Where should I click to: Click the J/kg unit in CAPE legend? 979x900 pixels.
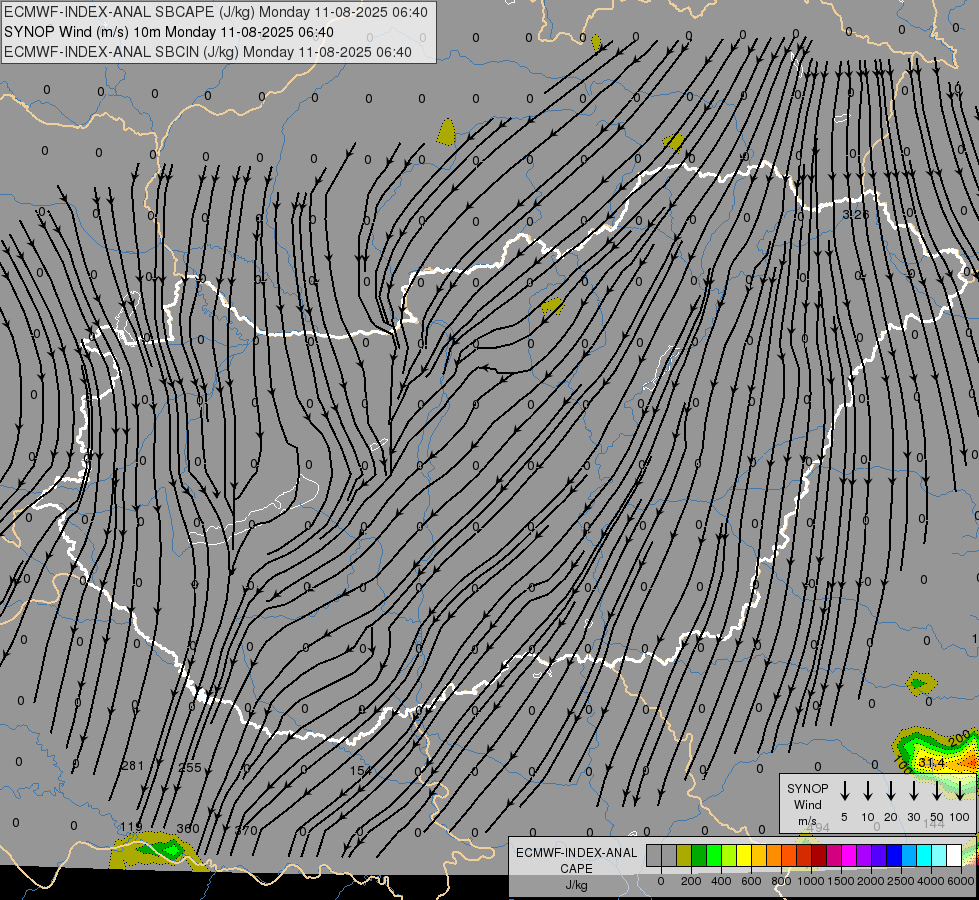click(x=576, y=885)
